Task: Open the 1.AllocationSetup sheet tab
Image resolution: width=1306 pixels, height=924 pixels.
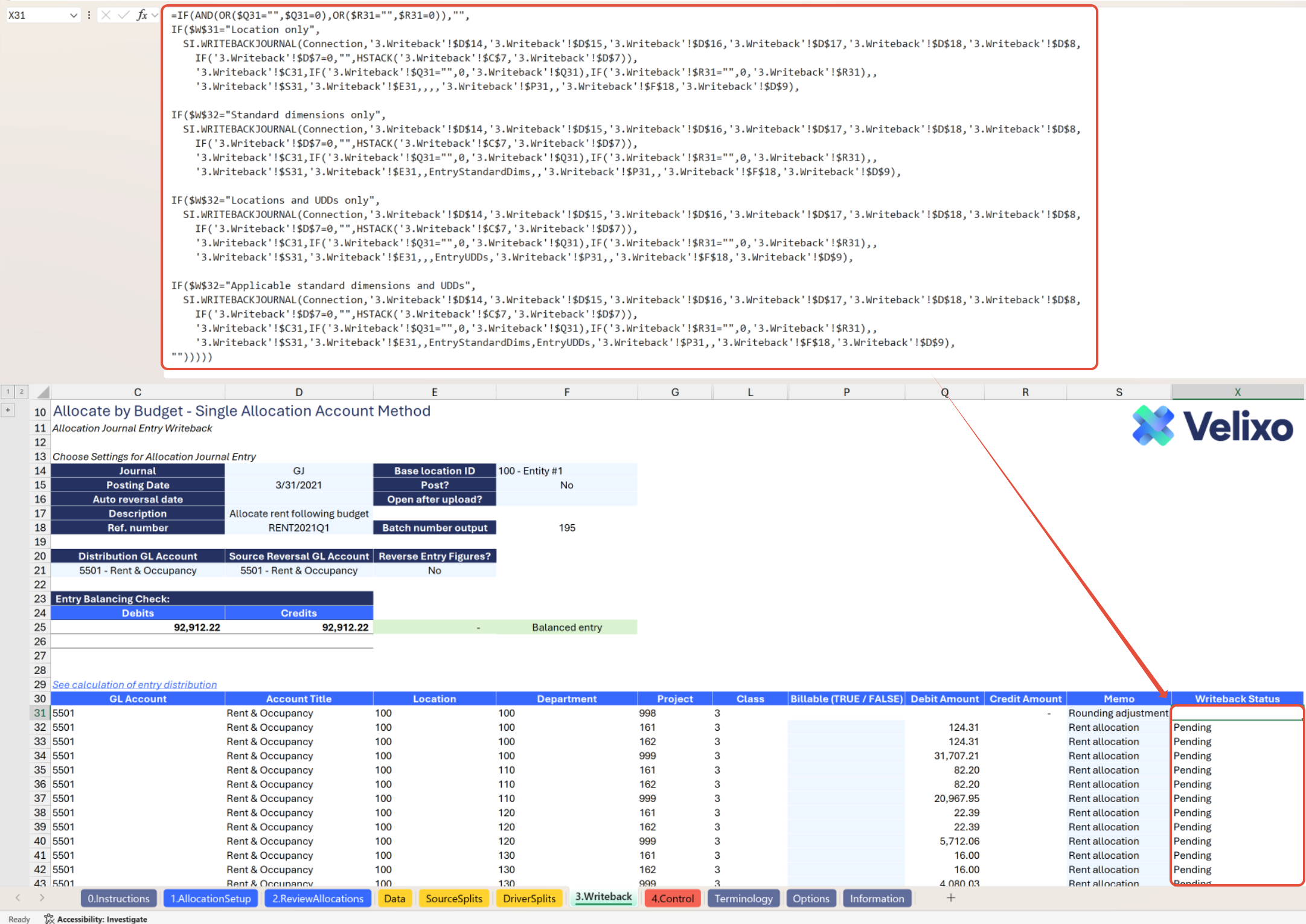Action: click(x=210, y=898)
